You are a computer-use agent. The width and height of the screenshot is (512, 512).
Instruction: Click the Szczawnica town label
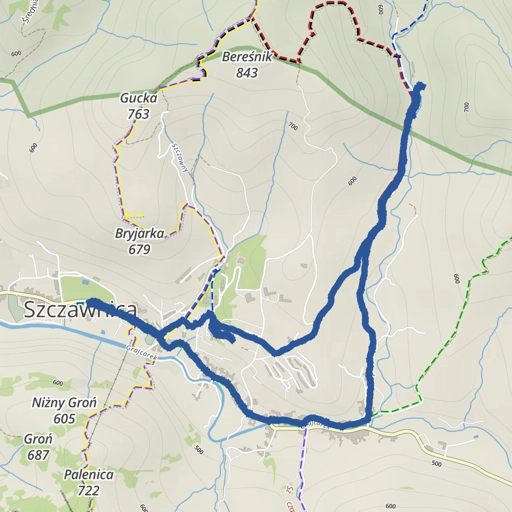80,310
